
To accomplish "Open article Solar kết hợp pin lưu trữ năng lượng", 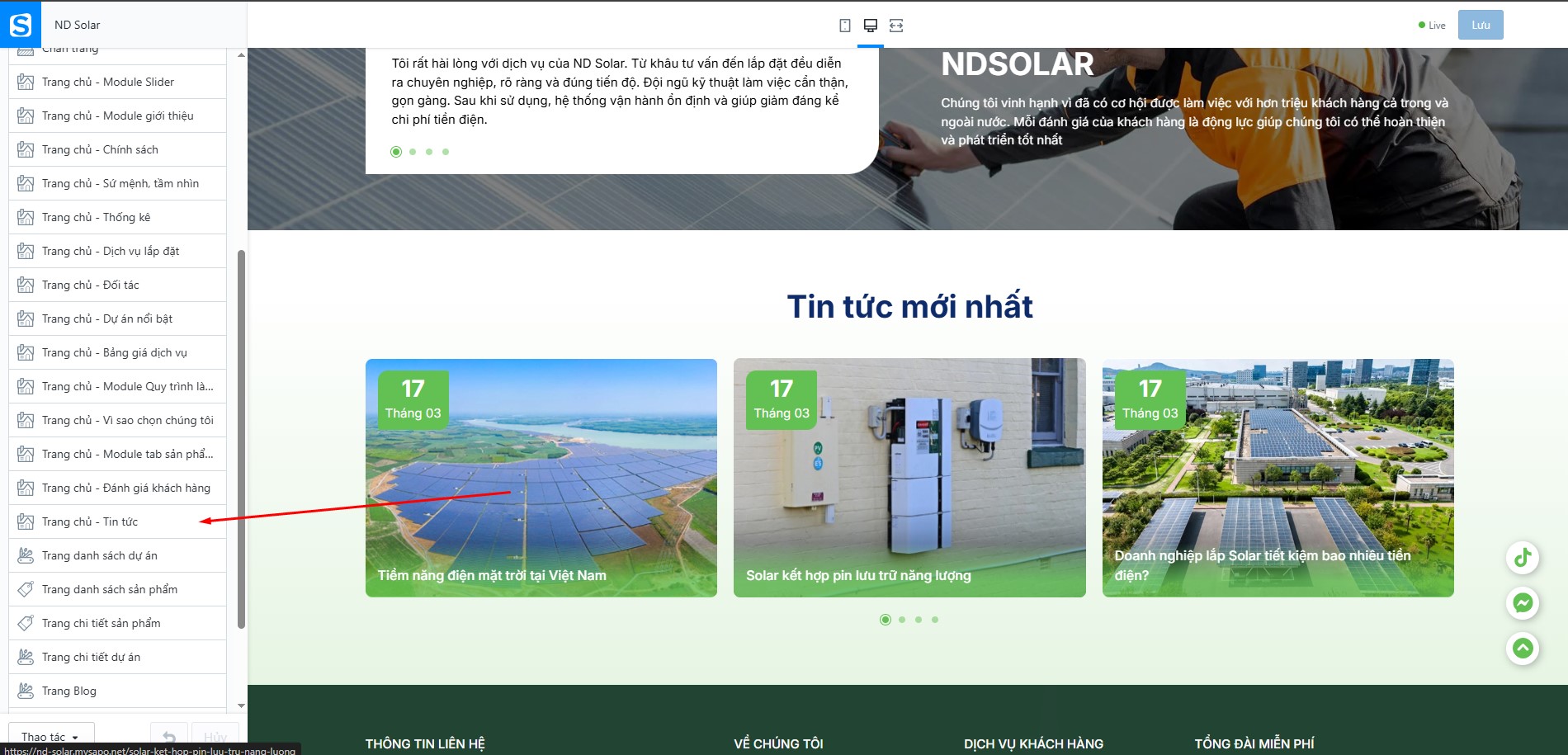I will [909, 478].
